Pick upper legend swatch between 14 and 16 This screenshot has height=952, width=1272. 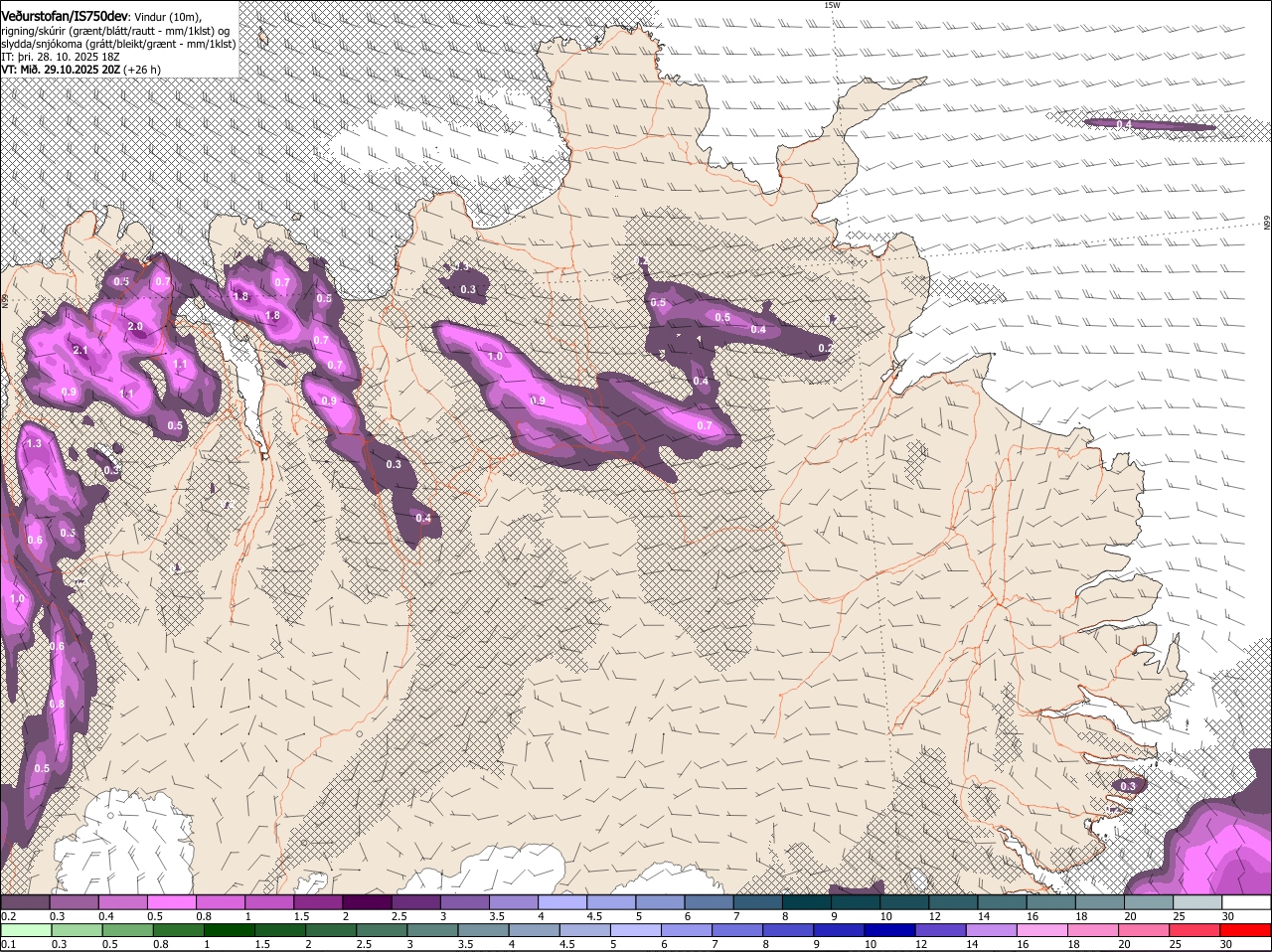coord(1003,902)
